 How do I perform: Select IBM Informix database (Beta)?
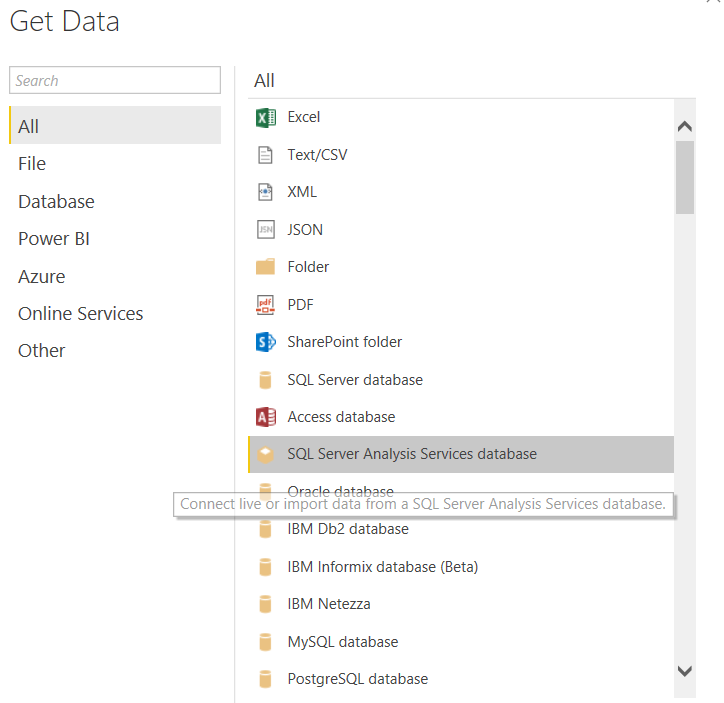click(x=461, y=567)
